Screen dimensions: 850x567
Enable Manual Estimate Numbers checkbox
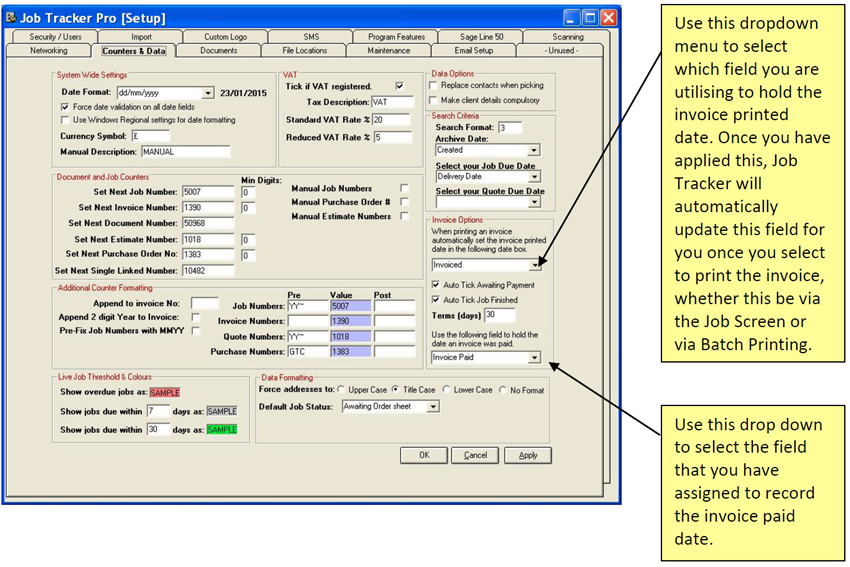tap(404, 216)
